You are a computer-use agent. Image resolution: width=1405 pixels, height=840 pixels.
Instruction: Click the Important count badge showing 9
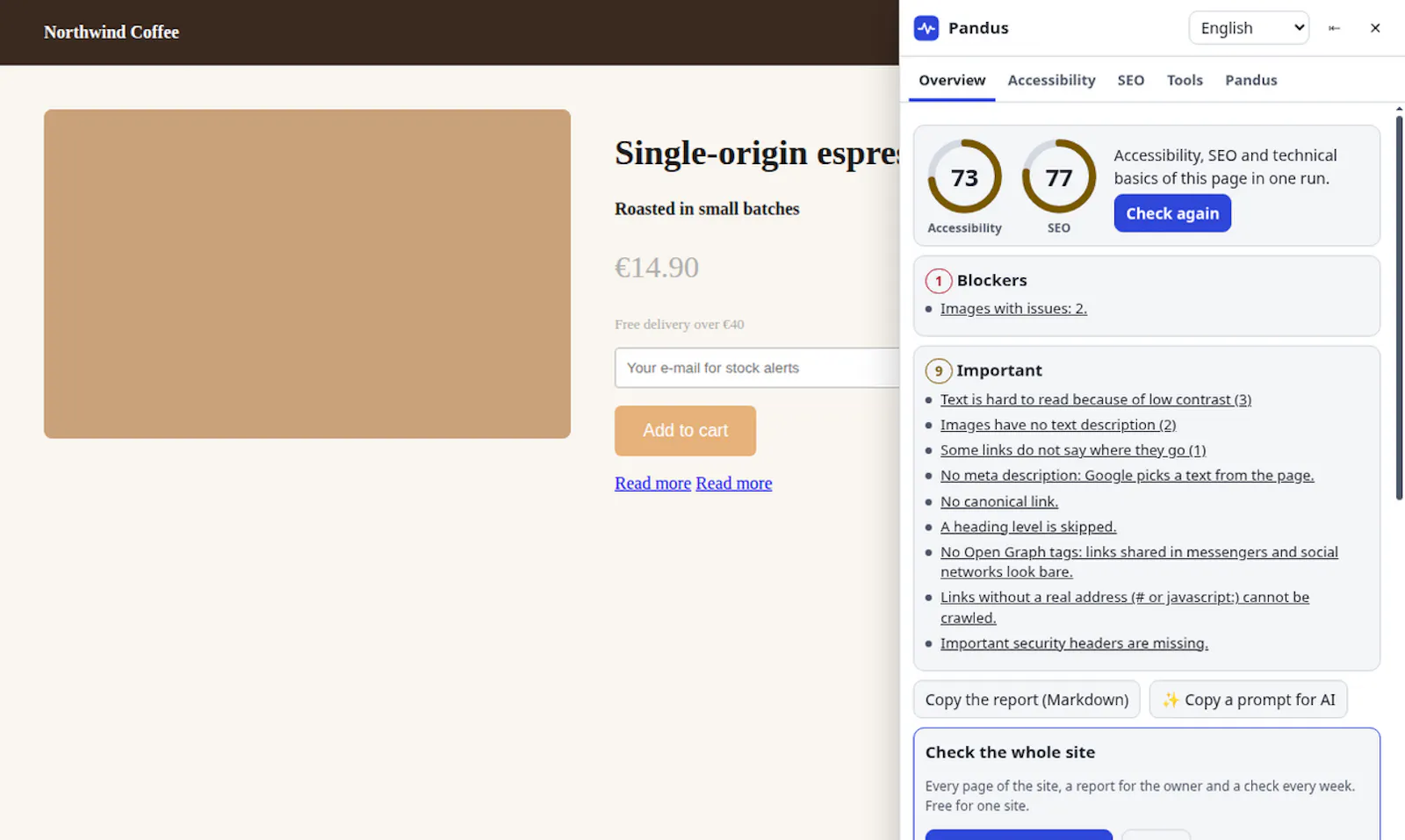[x=939, y=371]
